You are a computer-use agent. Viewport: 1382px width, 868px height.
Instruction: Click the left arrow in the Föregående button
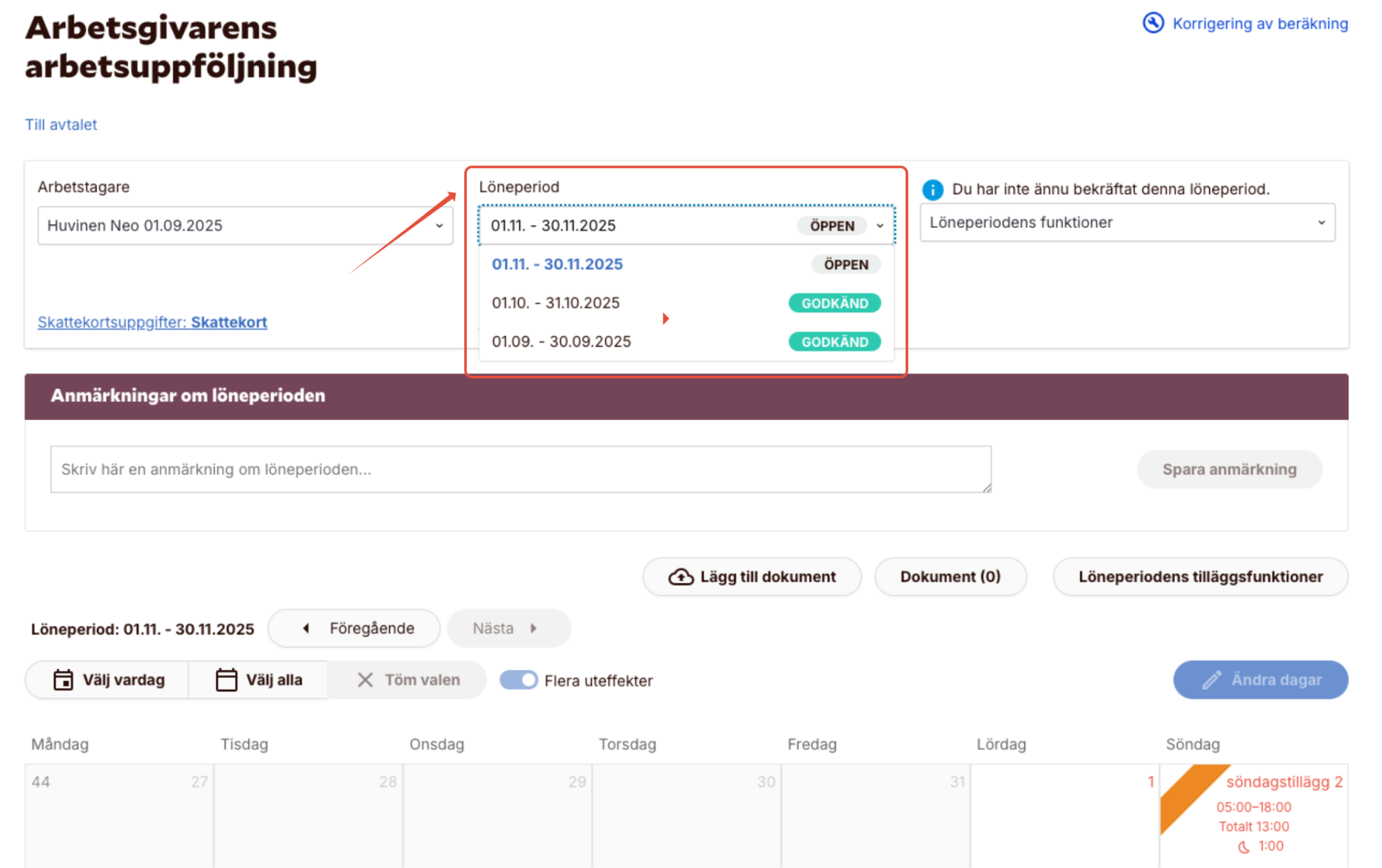click(x=306, y=629)
